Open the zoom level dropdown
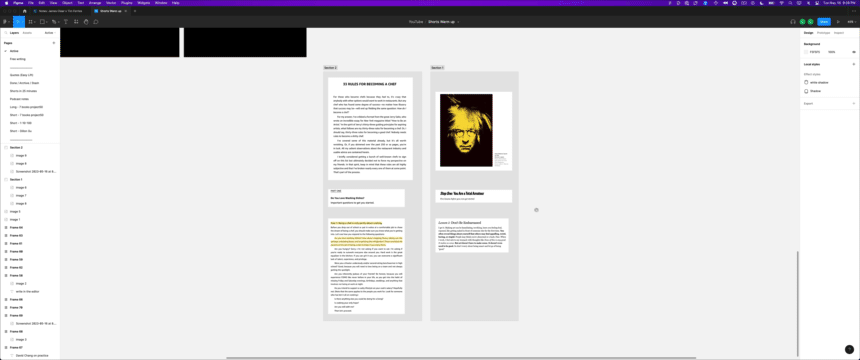 coord(851,22)
